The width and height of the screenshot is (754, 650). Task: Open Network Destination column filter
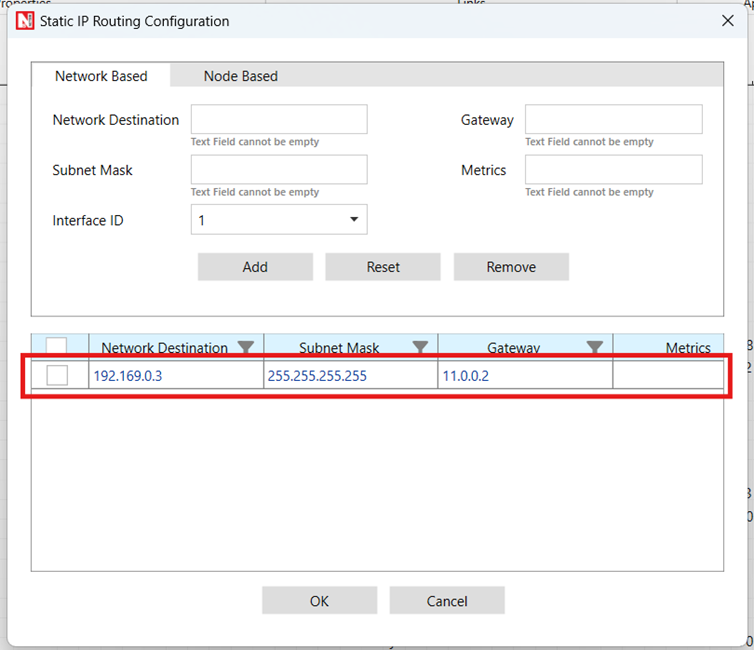coord(246,348)
